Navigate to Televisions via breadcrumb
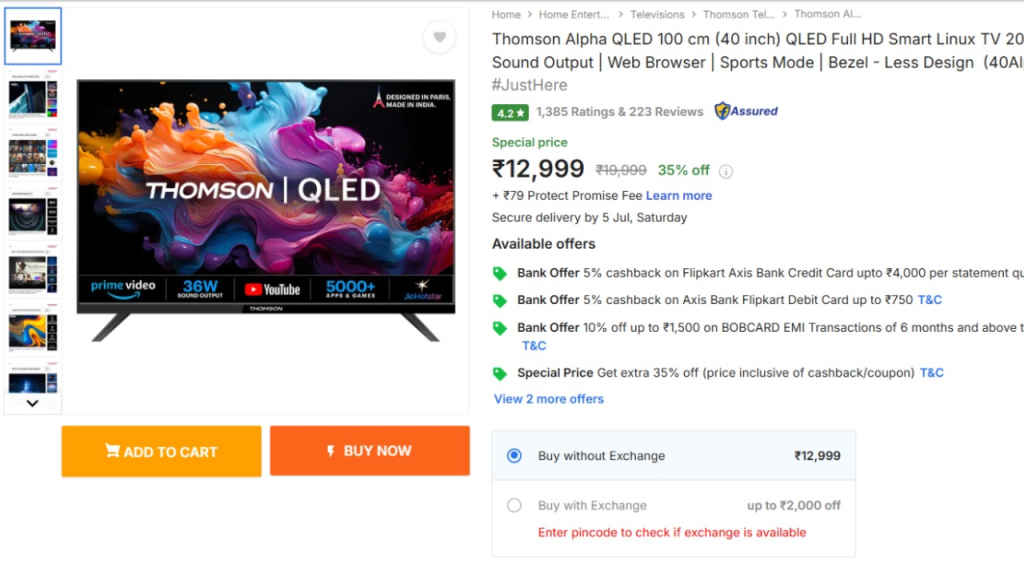1024x576 pixels. tap(655, 14)
